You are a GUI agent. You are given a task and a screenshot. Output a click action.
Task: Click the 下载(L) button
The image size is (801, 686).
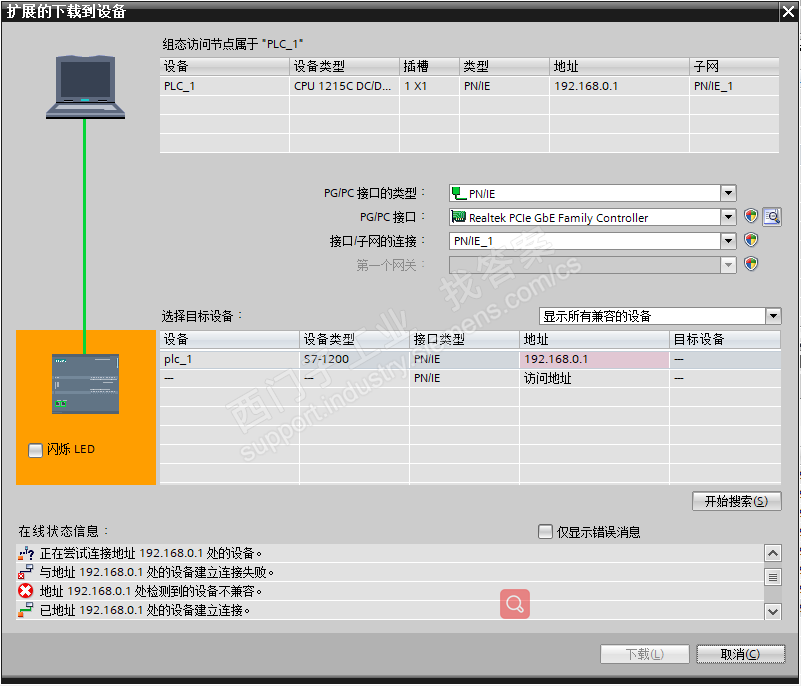(645, 654)
